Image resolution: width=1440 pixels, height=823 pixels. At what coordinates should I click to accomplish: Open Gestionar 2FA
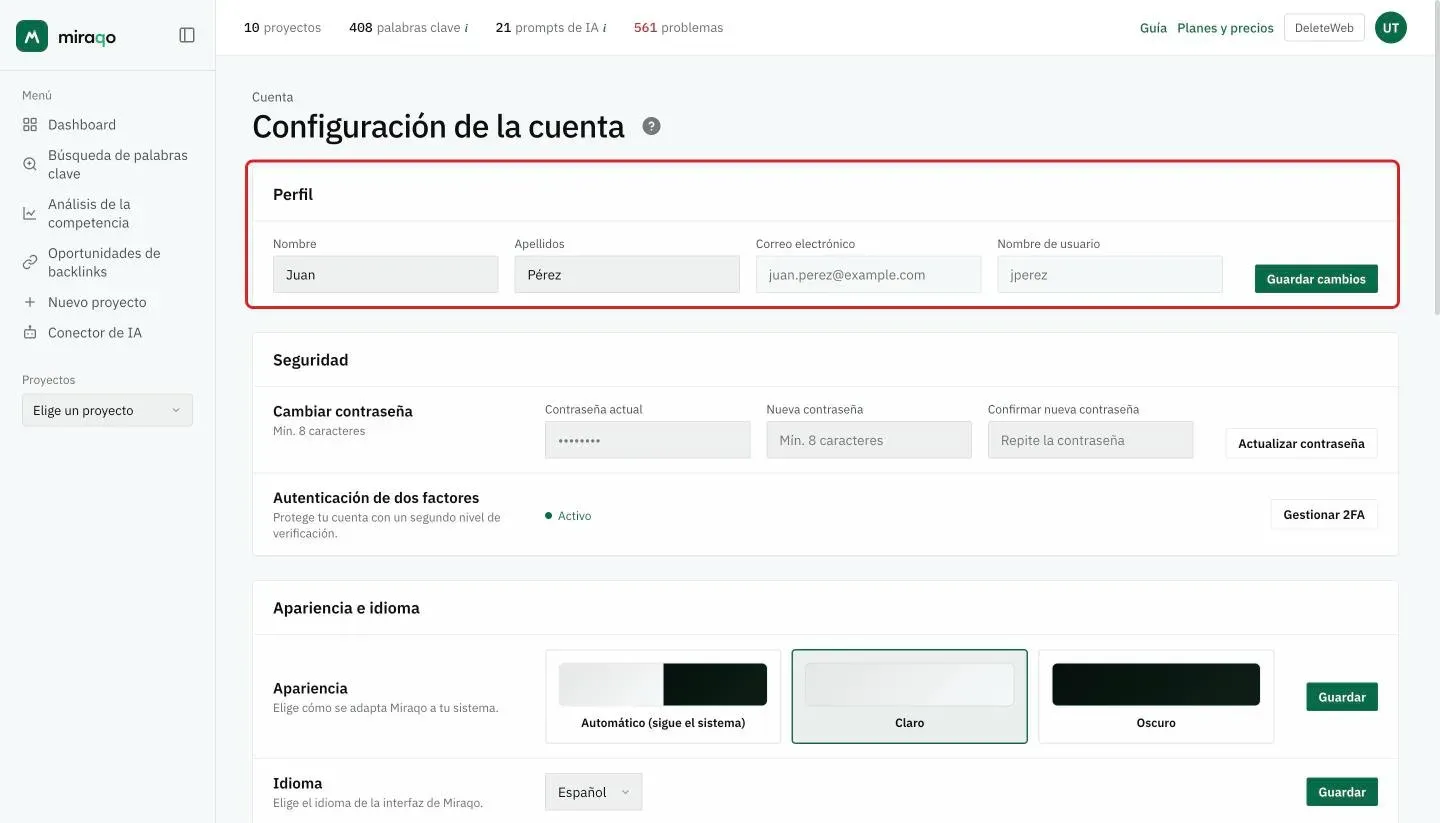tap(1324, 514)
